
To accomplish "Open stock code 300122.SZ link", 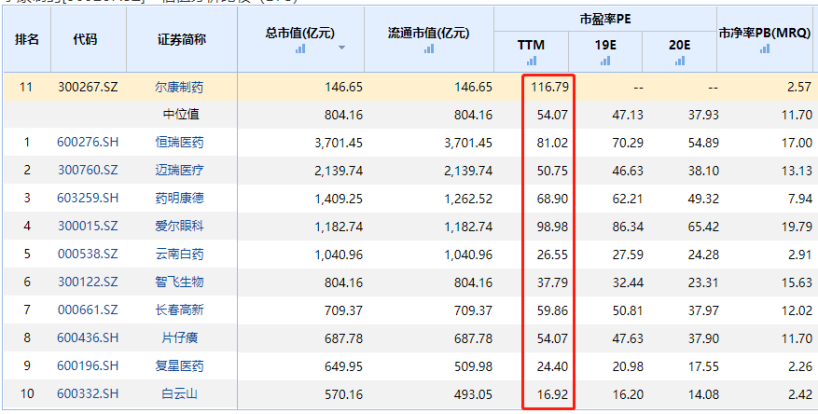I will (88, 282).
